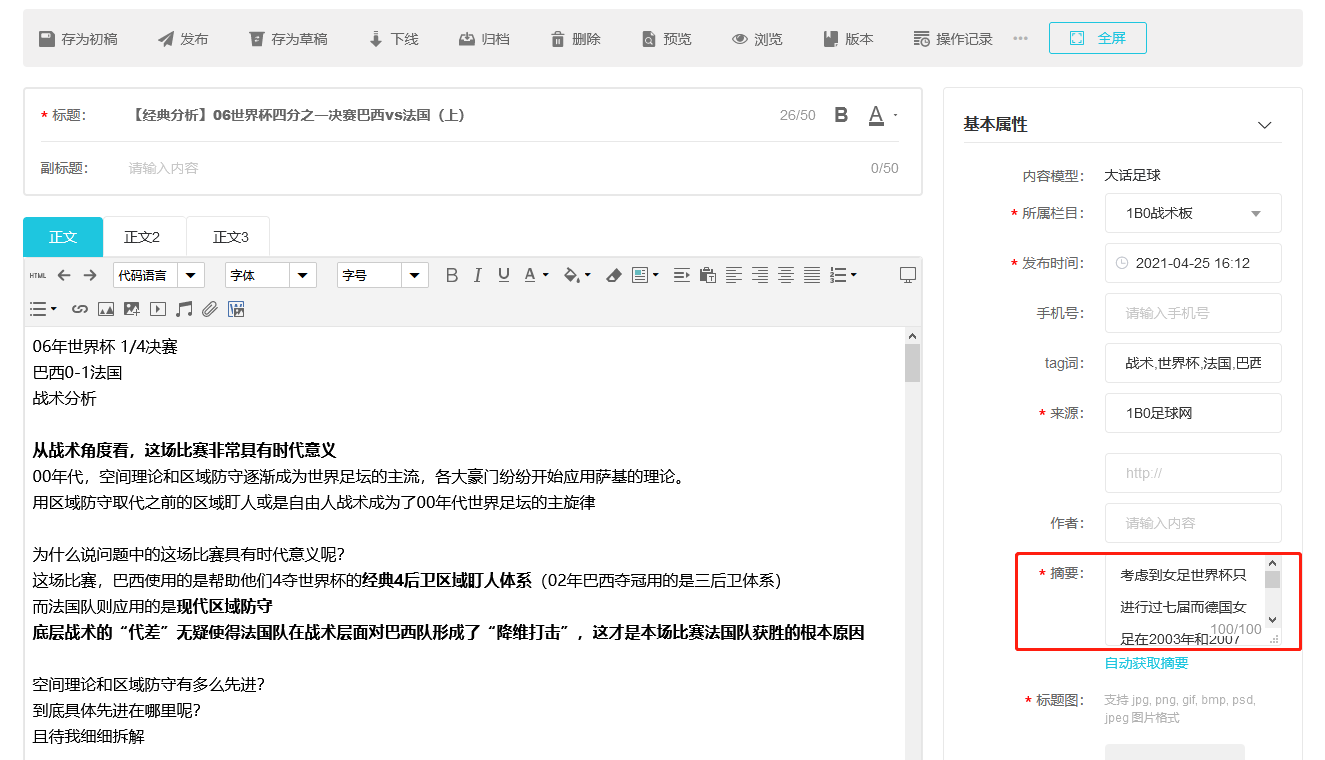Insert a single image
1325x760 pixels.
(x=106, y=309)
